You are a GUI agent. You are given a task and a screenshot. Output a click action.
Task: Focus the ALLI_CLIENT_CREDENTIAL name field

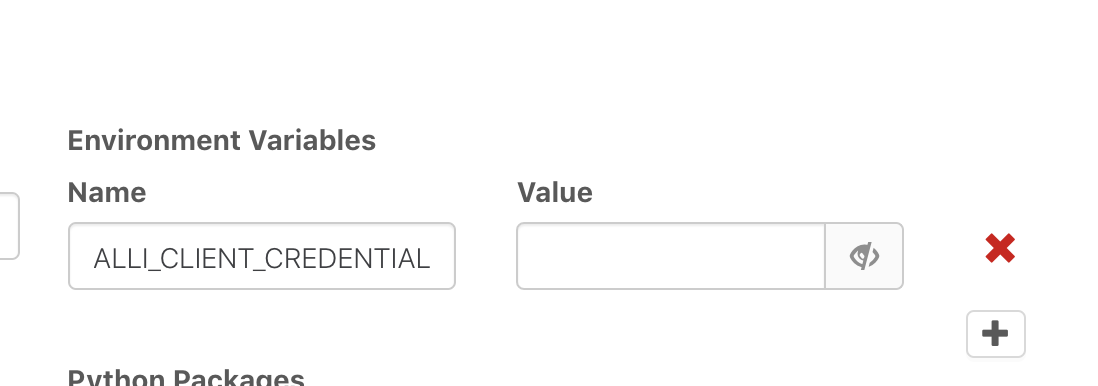coord(262,256)
